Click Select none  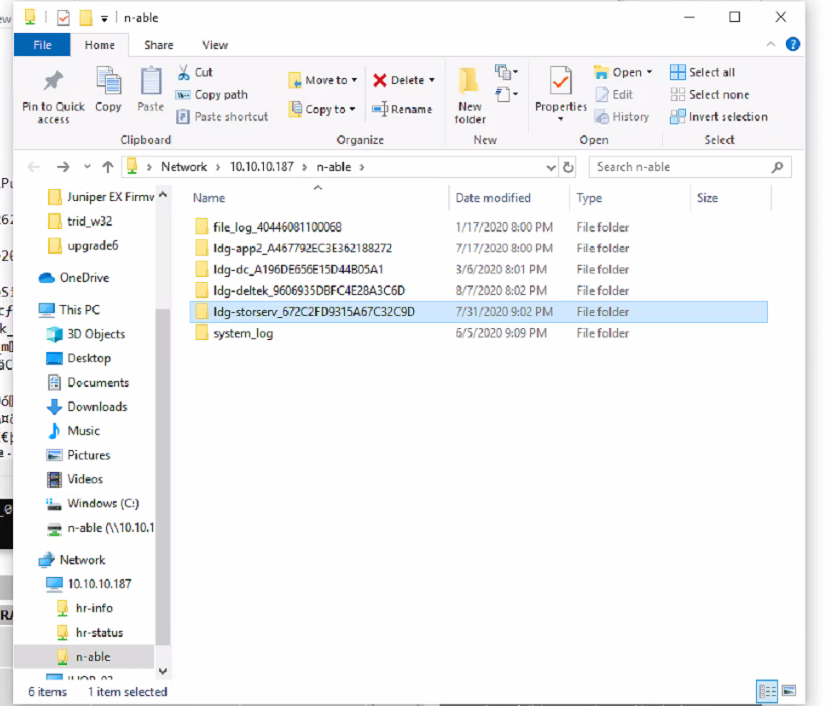tap(710, 95)
